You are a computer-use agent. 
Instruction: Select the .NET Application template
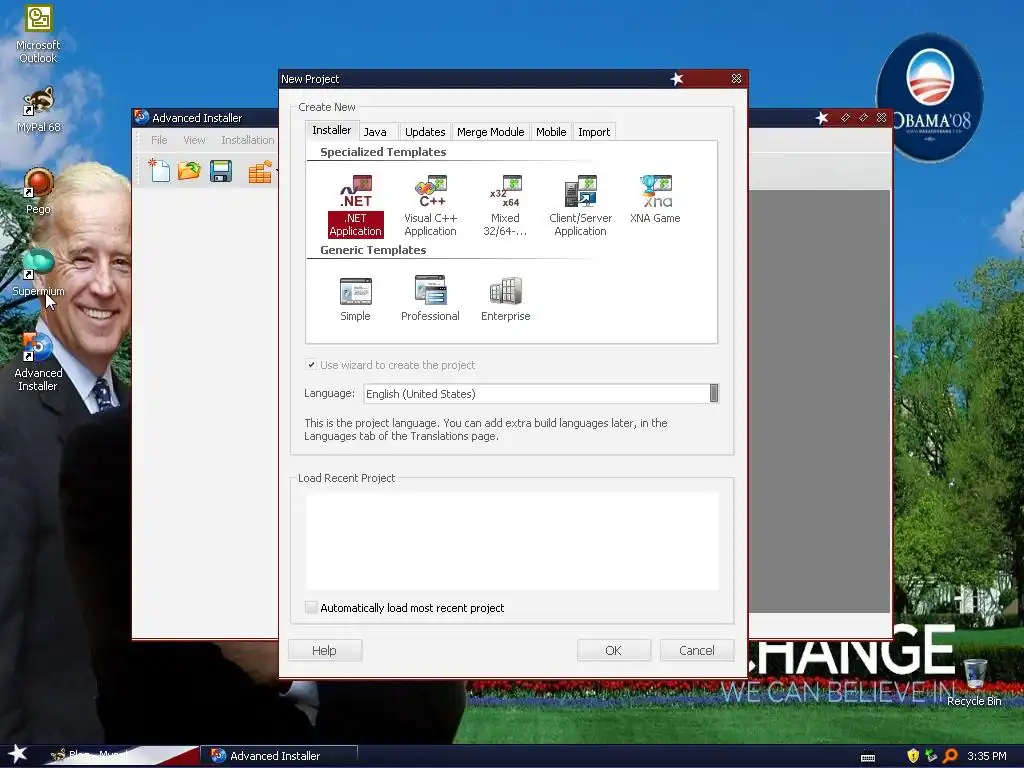355,206
